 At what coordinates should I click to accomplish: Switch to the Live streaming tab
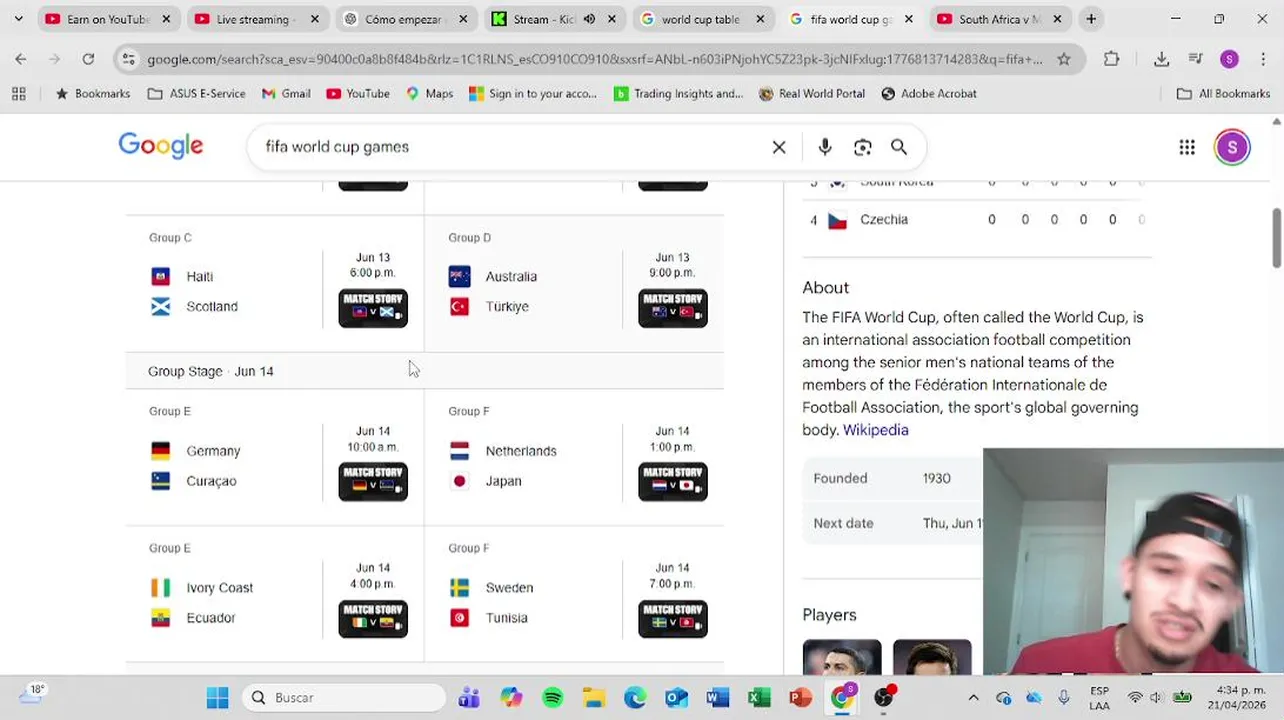tap(257, 19)
